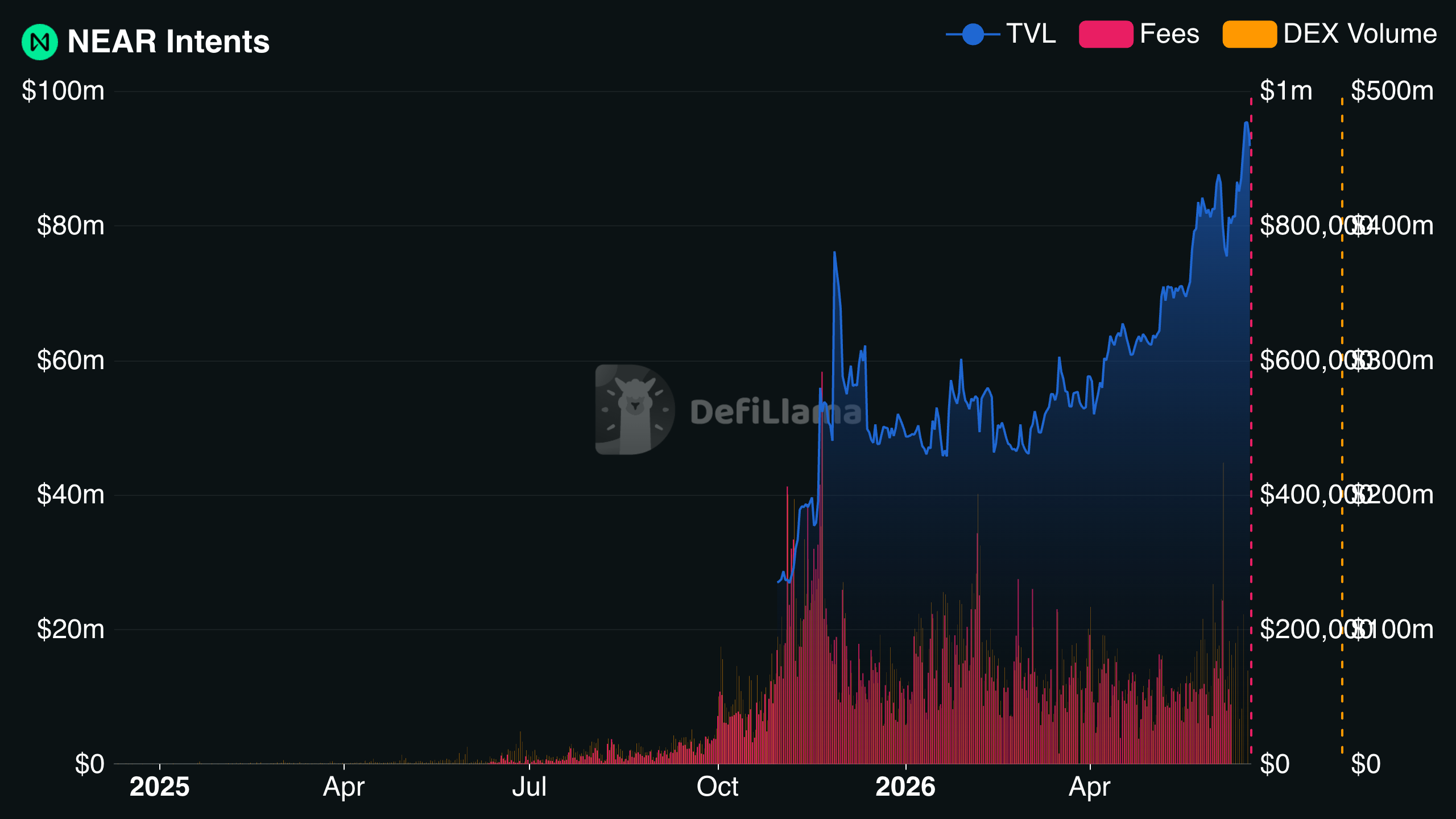This screenshot has height=819, width=1456.
Task: Click the 2025 x-axis label
Action: pyautogui.click(x=159, y=787)
